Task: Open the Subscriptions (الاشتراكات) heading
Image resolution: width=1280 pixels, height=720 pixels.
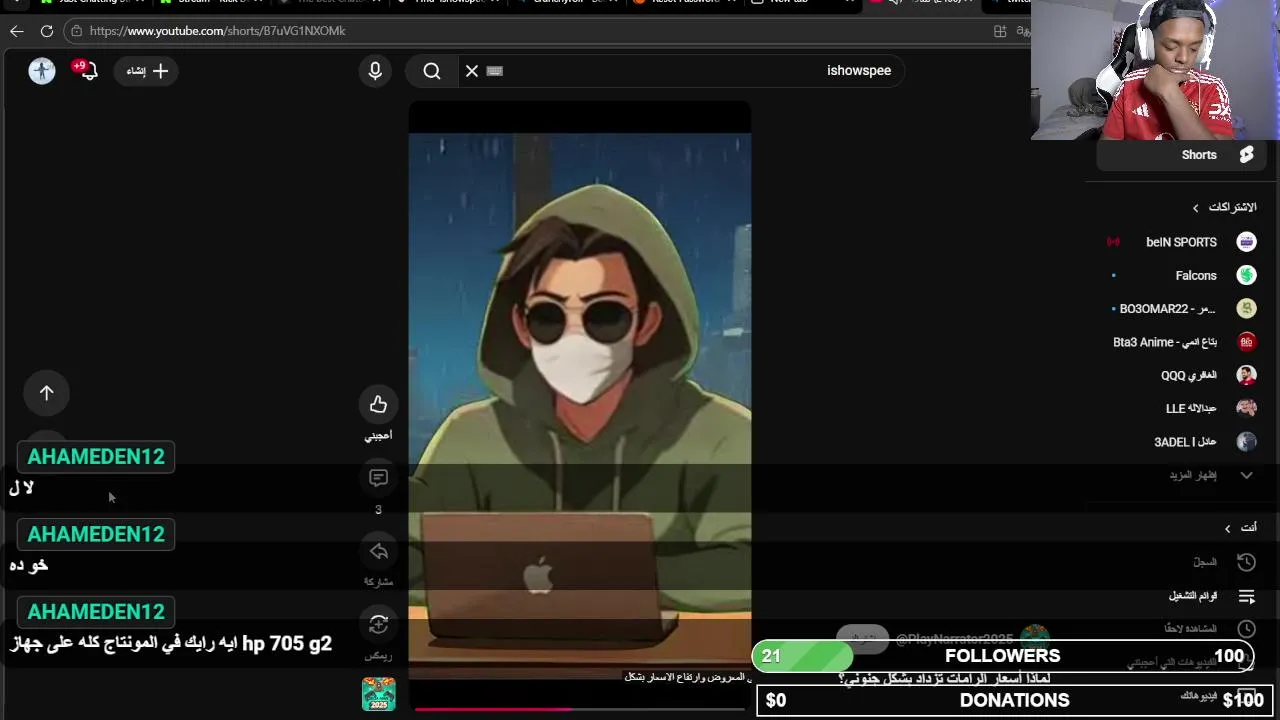Action: coord(1224,207)
